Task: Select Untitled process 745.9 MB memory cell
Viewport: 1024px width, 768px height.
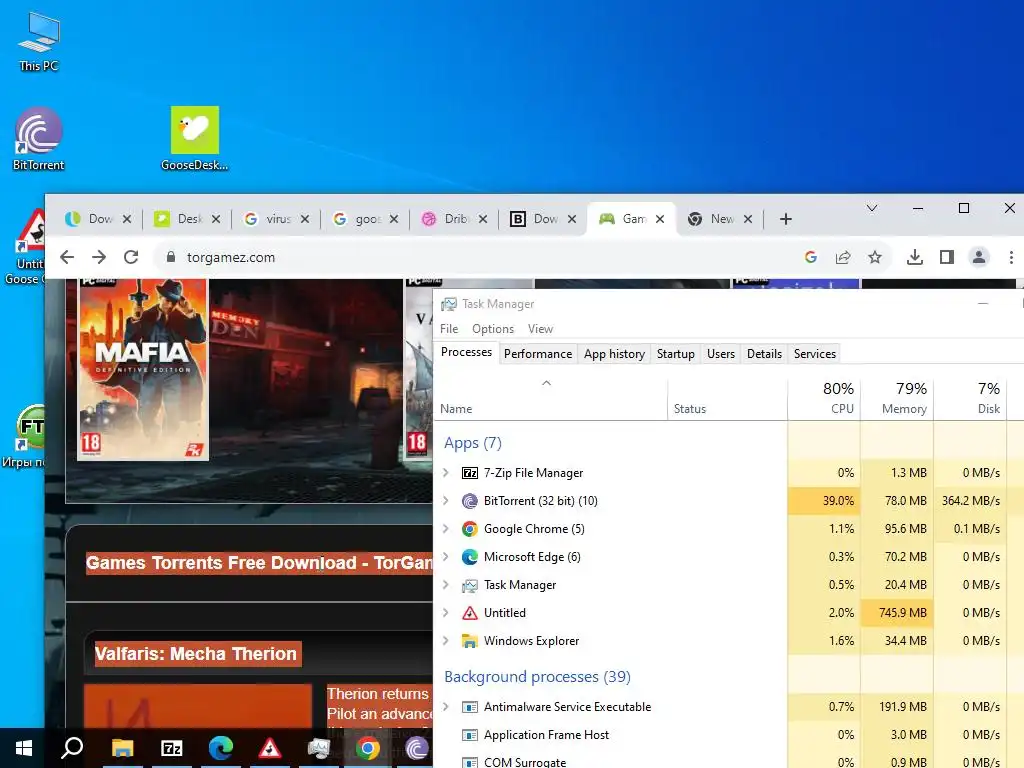Action: click(x=897, y=613)
